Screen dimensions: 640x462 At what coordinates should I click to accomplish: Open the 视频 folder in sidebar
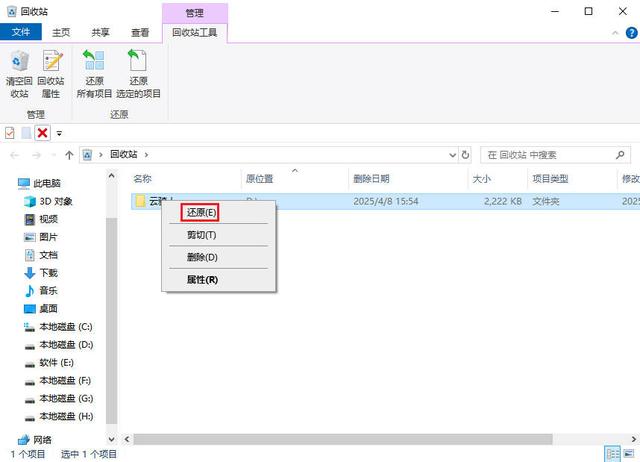[41, 219]
